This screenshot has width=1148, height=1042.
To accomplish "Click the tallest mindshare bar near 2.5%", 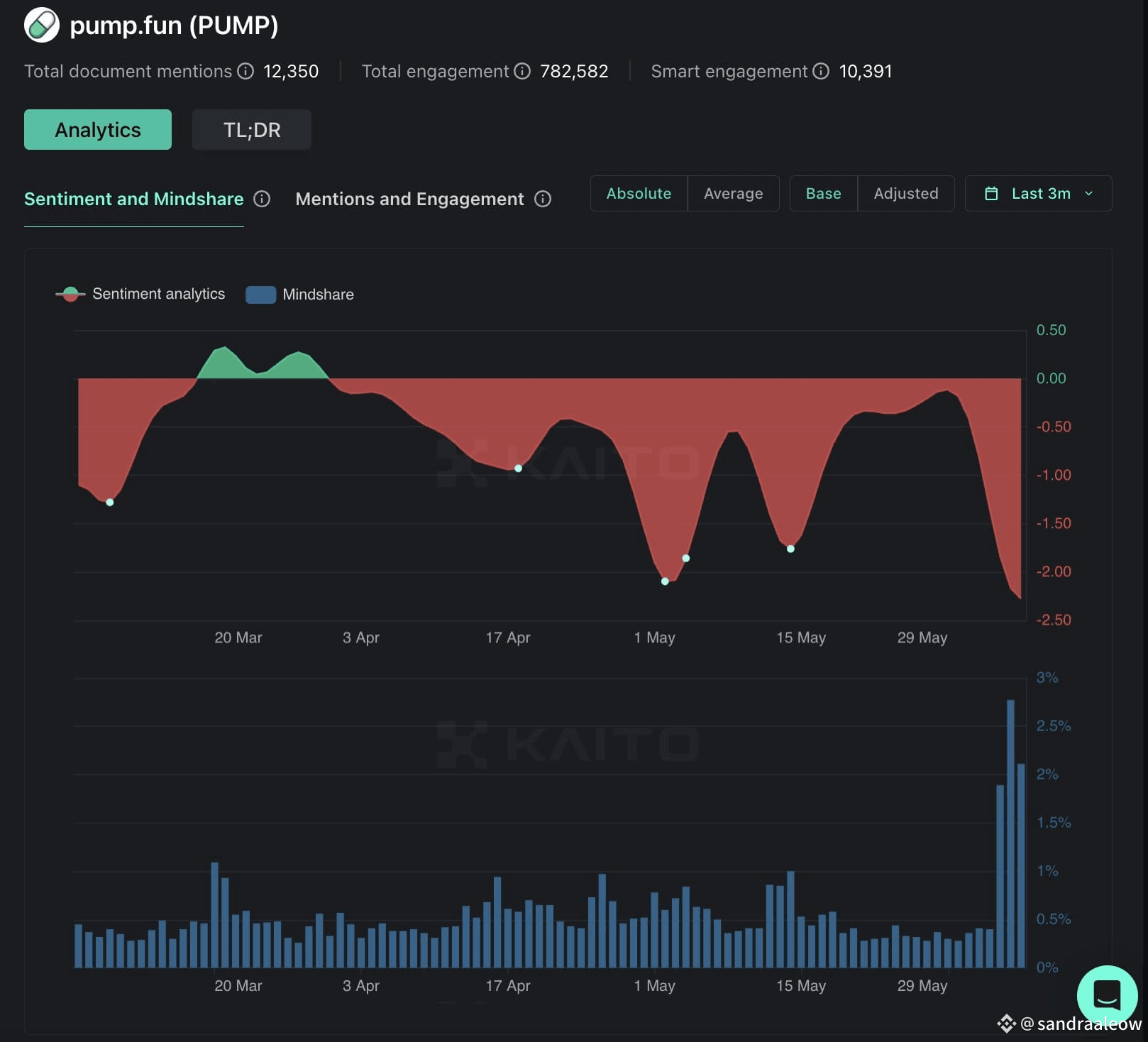I will (x=1010, y=833).
